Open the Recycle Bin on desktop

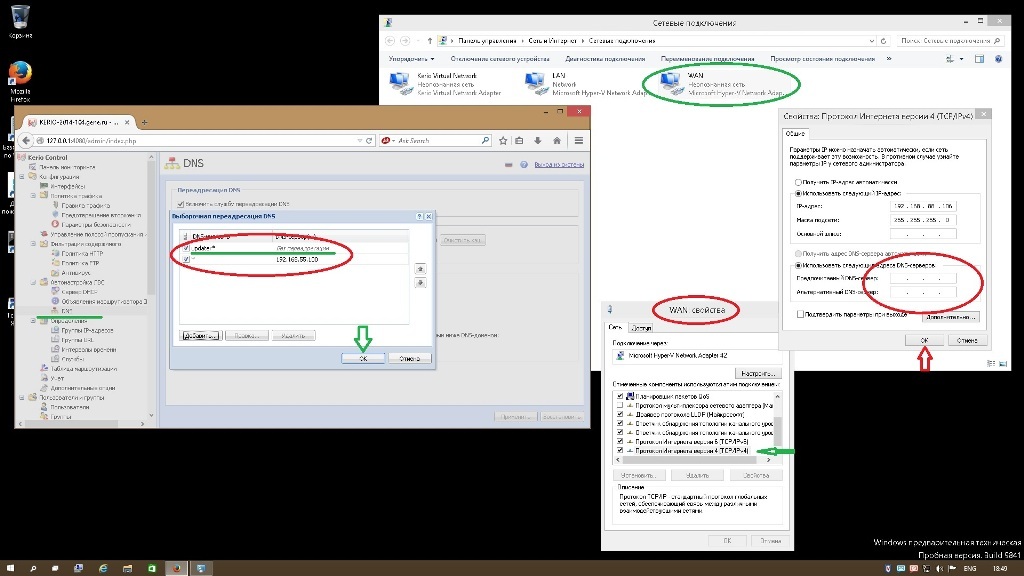pyautogui.click(x=20, y=18)
